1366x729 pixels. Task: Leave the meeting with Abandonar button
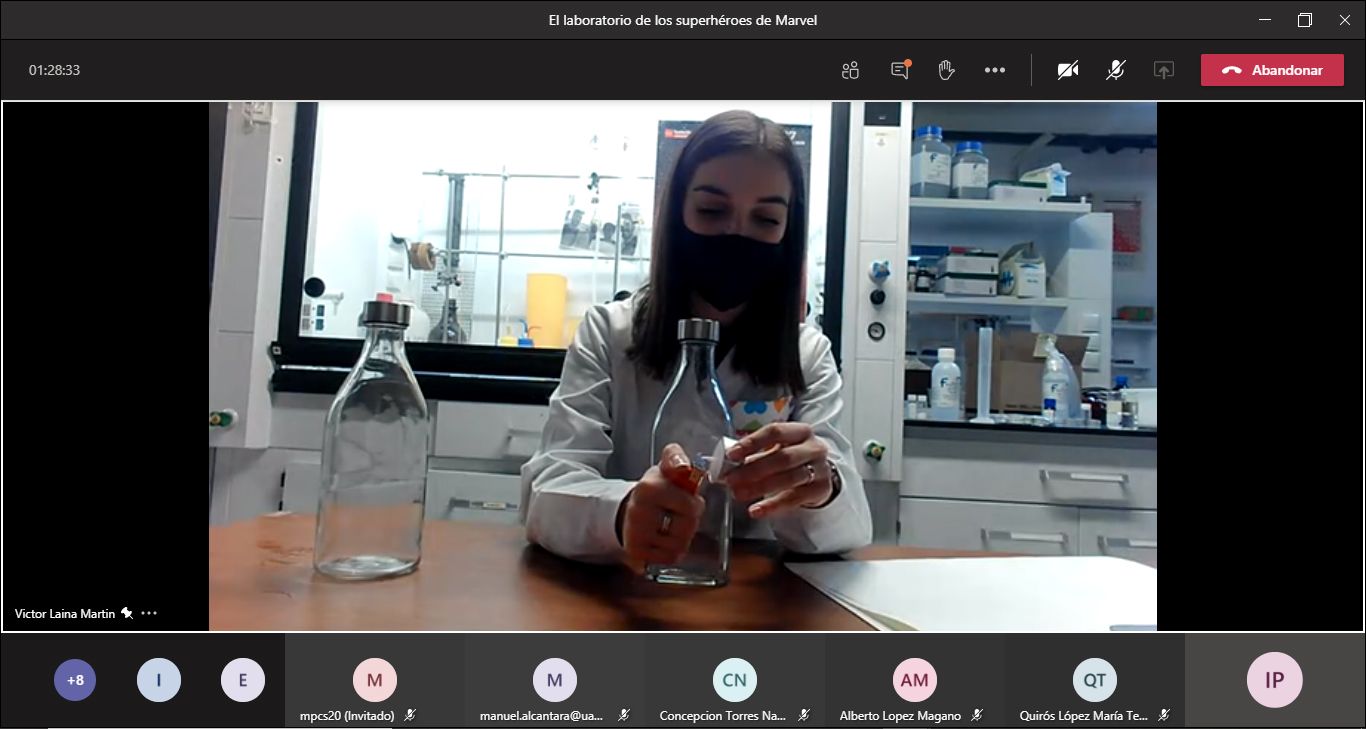pos(1272,70)
